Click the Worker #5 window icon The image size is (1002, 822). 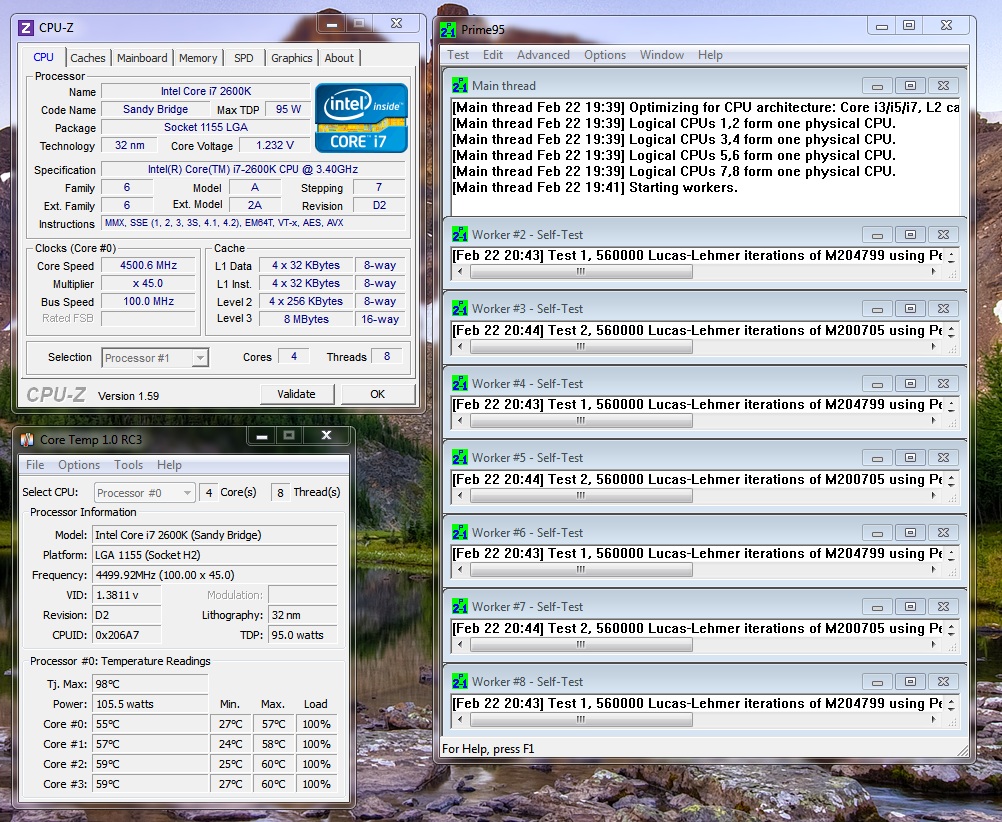click(459, 458)
